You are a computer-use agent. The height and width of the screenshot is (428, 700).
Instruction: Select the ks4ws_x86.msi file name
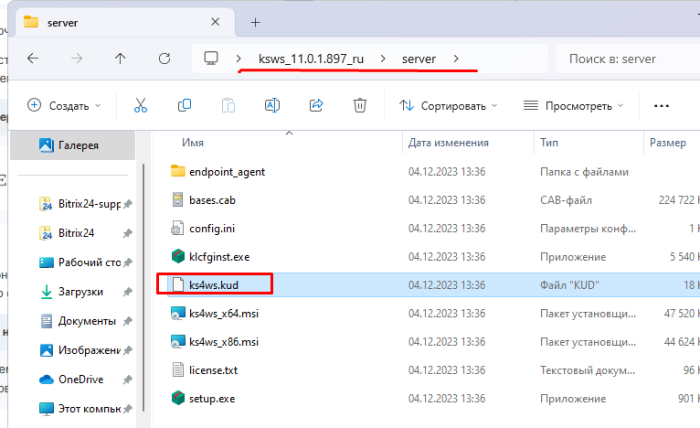[x=224, y=342]
